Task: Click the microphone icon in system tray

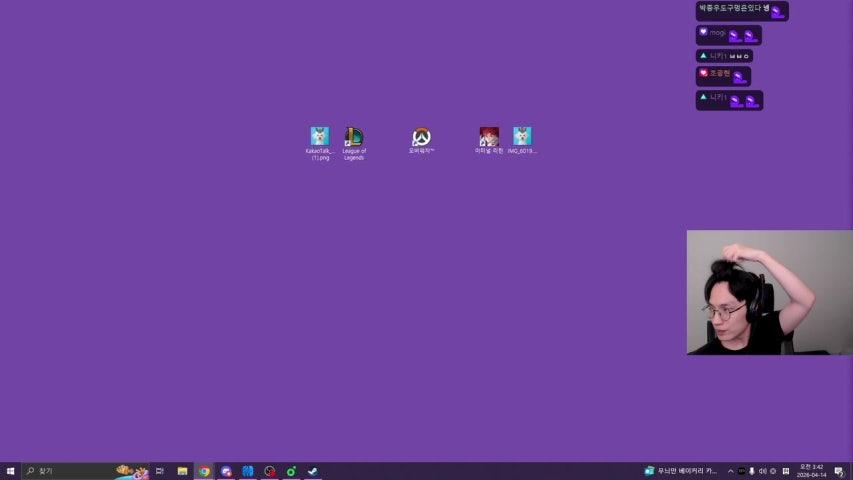Action: [x=751, y=471]
